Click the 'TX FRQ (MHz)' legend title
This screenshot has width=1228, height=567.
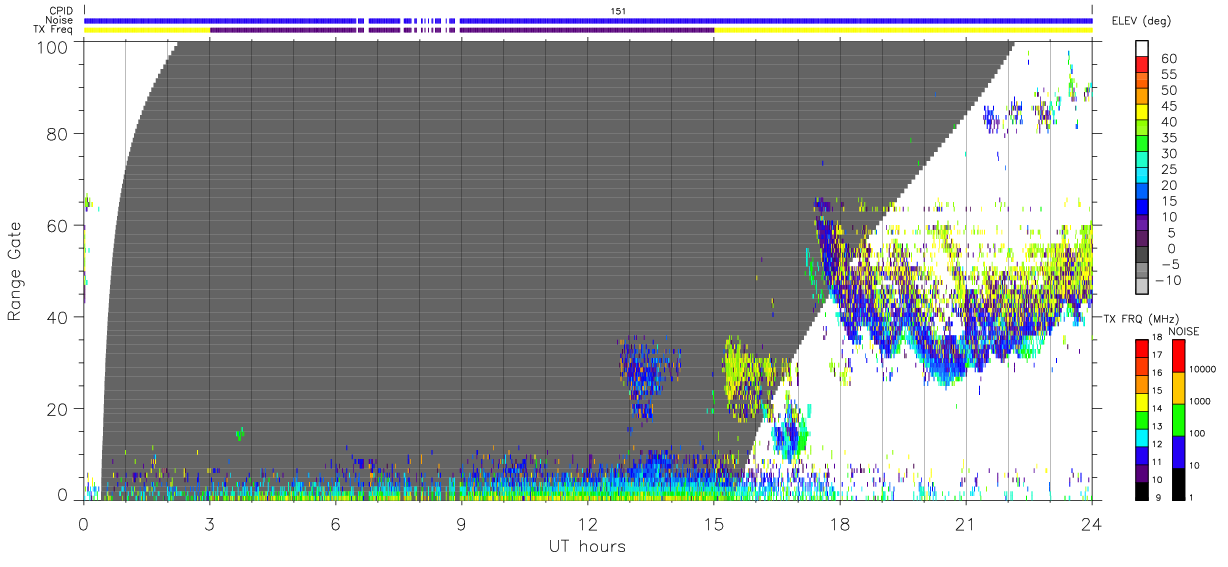point(1141,319)
